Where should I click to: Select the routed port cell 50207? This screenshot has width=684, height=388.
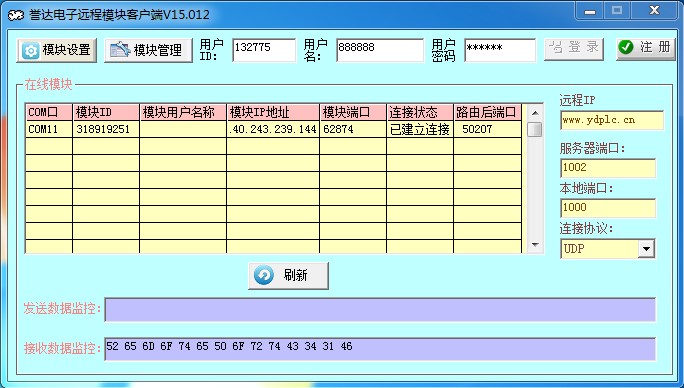pos(488,129)
